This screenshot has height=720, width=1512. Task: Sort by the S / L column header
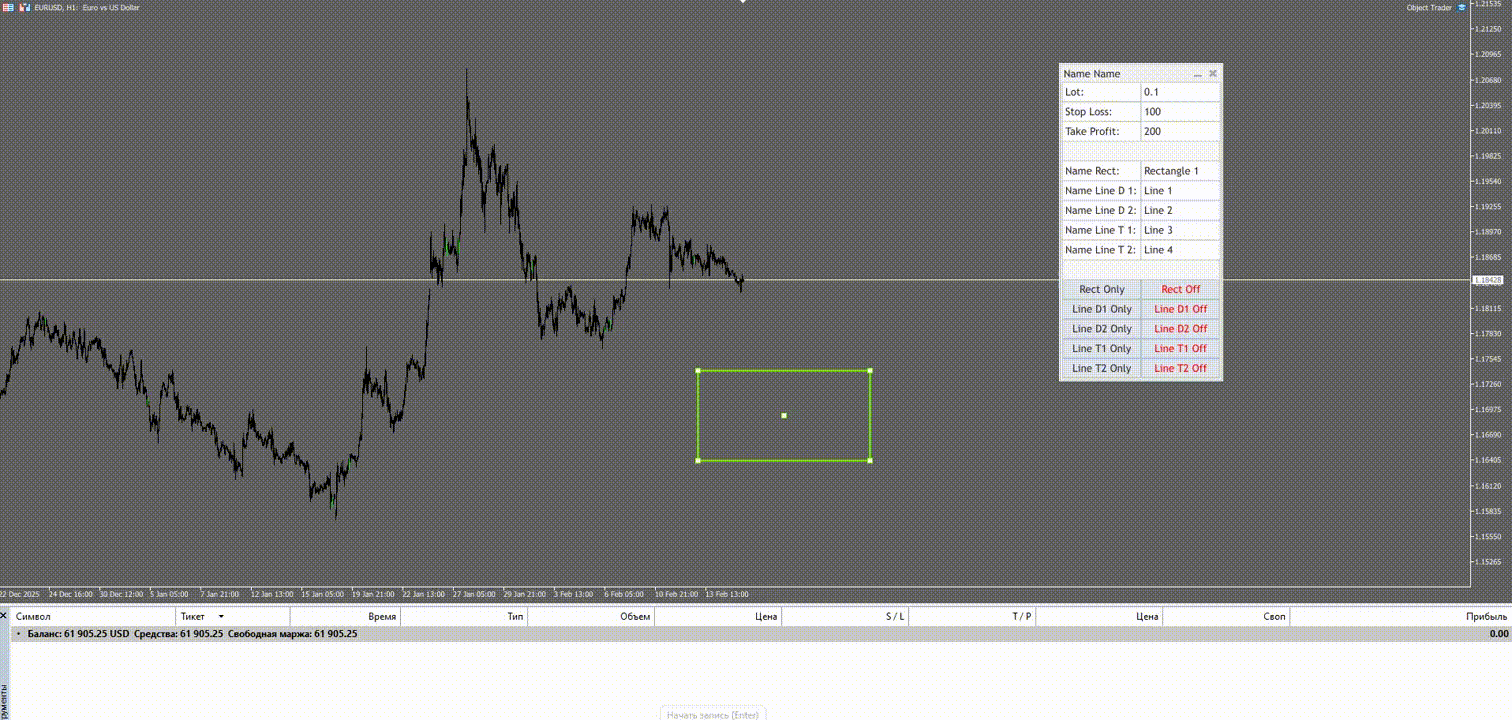point(845,617)
